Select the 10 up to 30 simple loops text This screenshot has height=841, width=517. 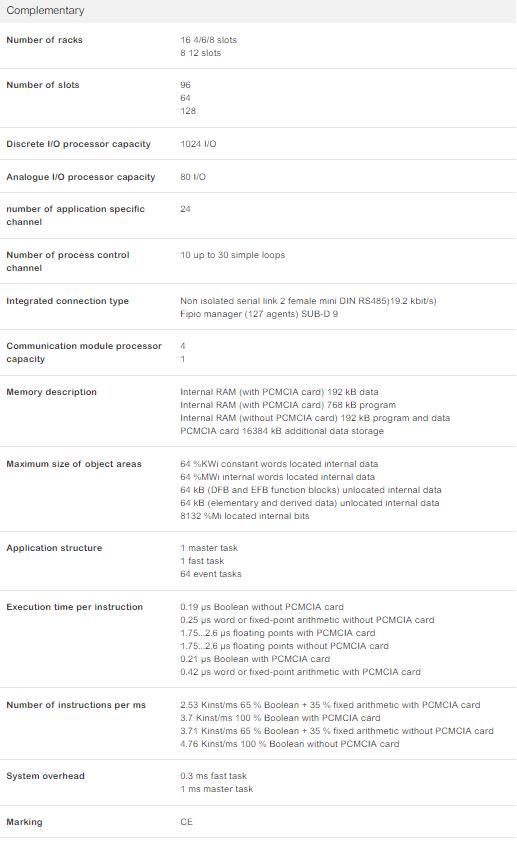[x=232, y=255]
